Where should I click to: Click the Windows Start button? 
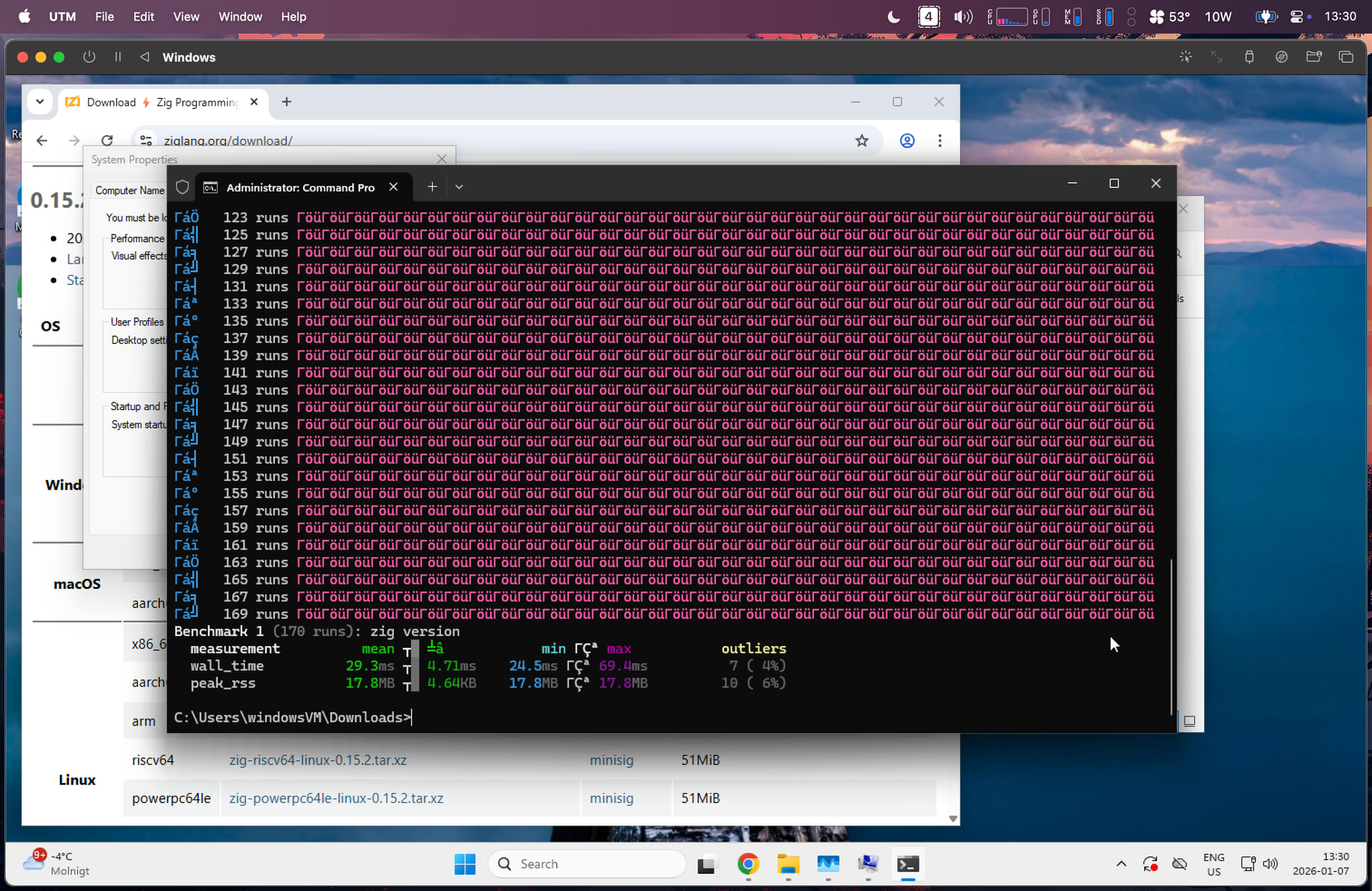pyautogui.click(x=464, y=864)
